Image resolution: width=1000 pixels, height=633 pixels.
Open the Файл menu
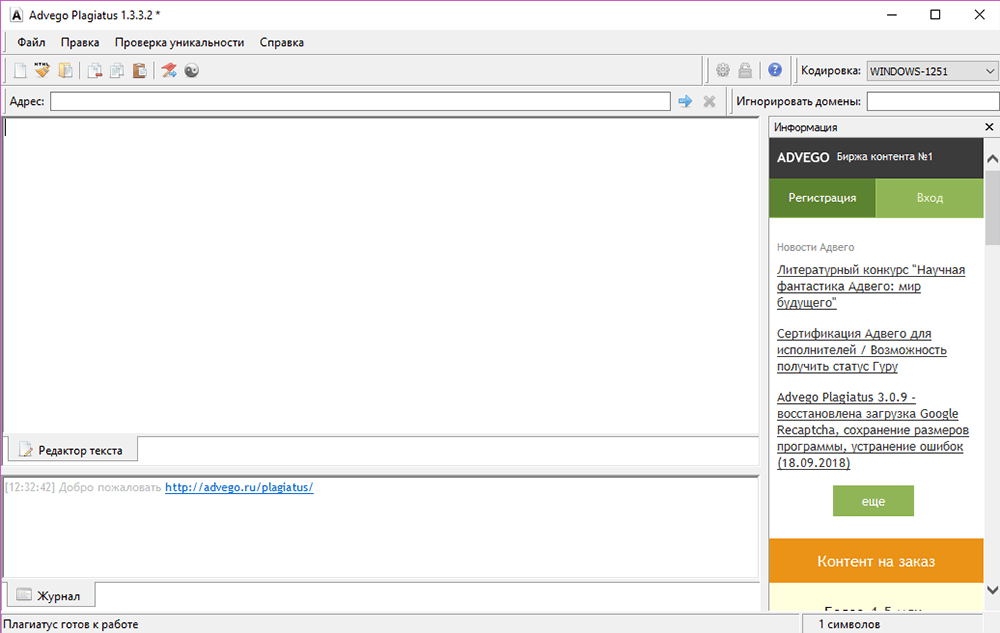[31, 42]
